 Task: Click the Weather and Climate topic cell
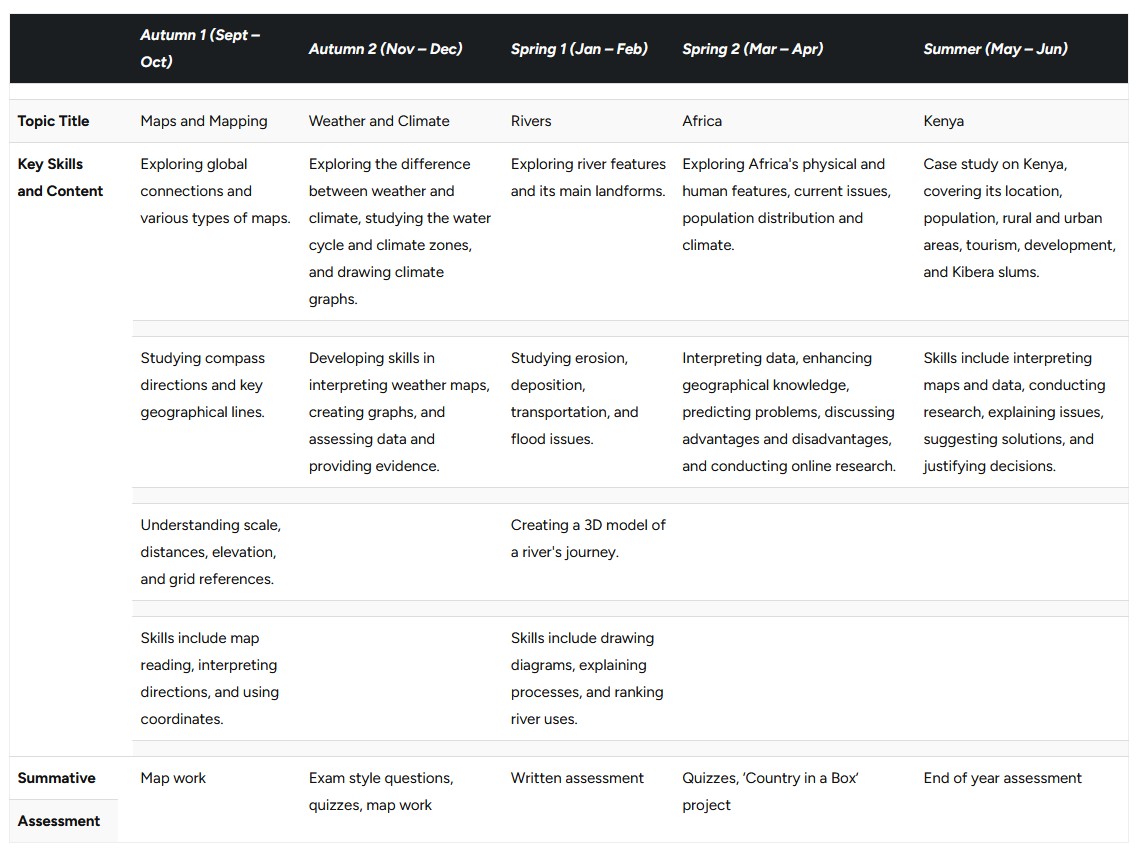click(379, 121)
